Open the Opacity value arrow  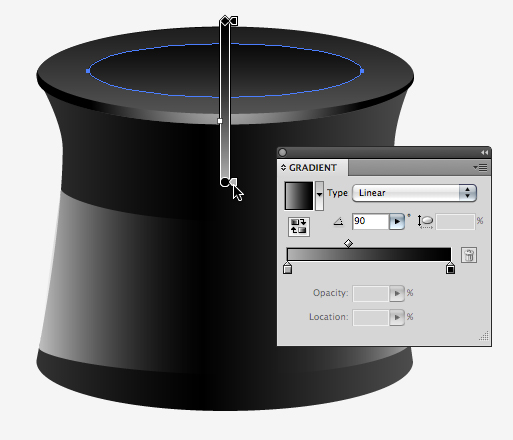coord(397,294)
